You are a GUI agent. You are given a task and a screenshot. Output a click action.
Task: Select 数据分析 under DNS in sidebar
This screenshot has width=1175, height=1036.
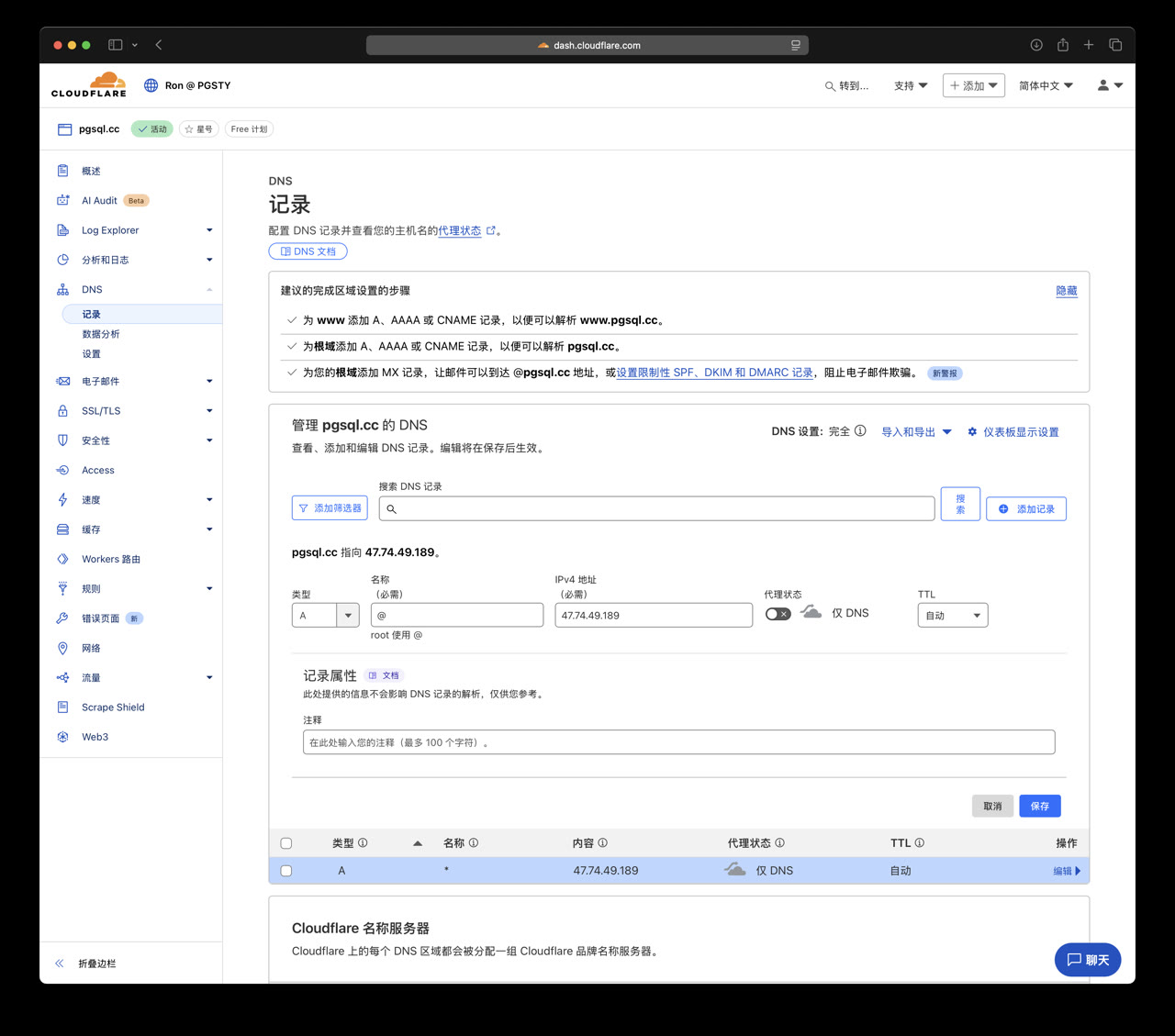pos(101,334)
